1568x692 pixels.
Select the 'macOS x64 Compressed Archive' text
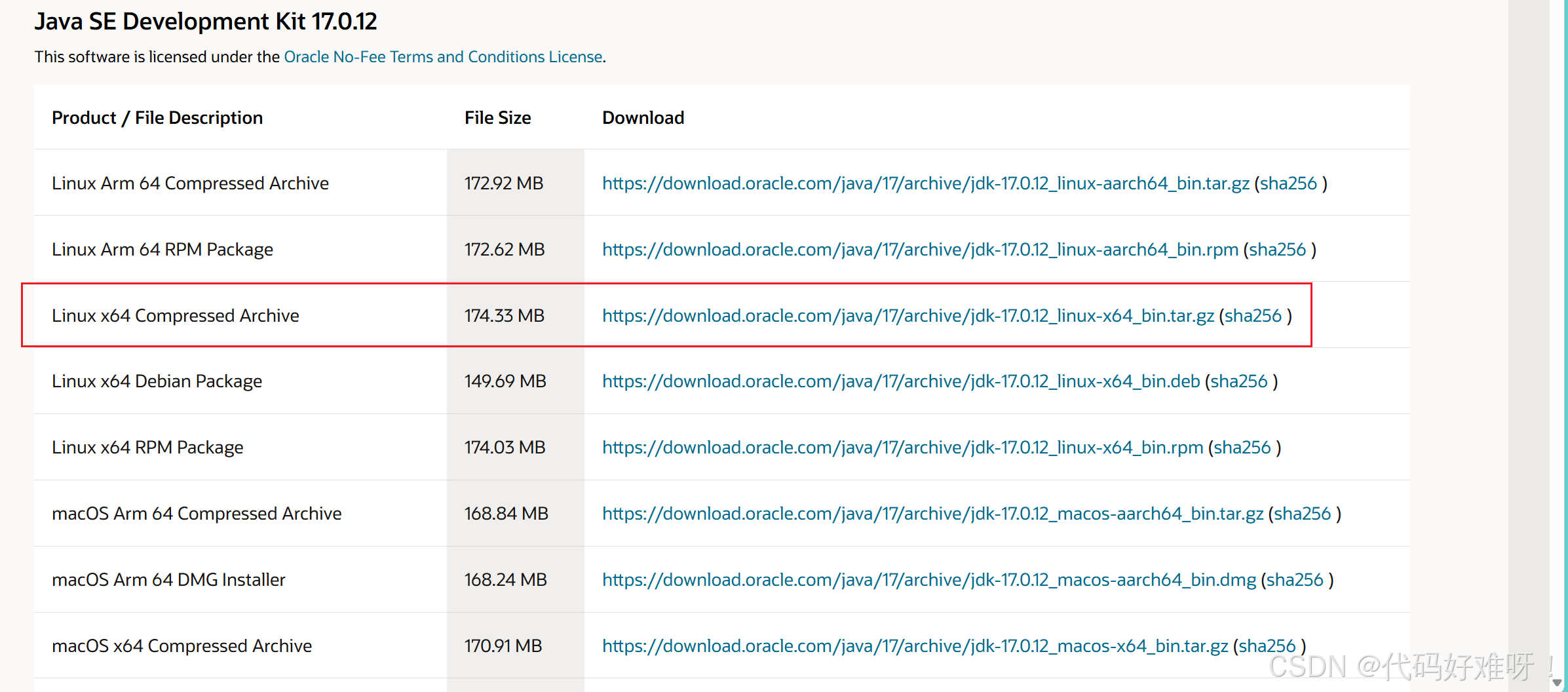182,646
